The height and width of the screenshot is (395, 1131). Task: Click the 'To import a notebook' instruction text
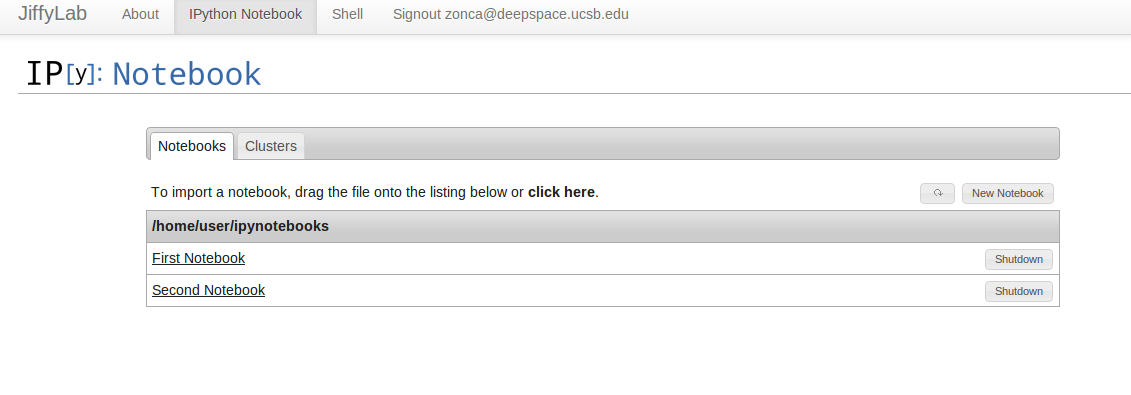tap(338, 192)
